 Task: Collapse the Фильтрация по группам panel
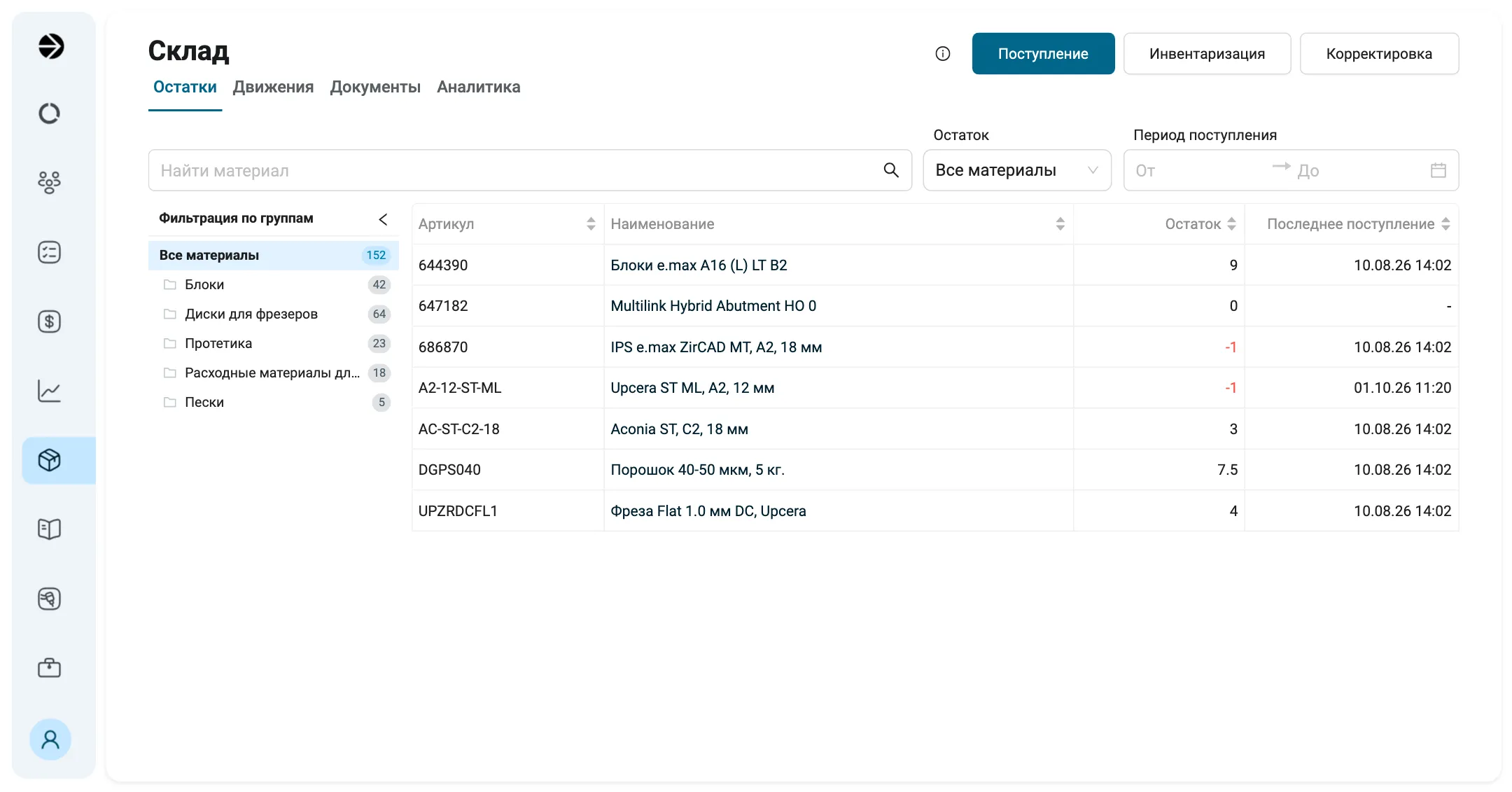383,219
